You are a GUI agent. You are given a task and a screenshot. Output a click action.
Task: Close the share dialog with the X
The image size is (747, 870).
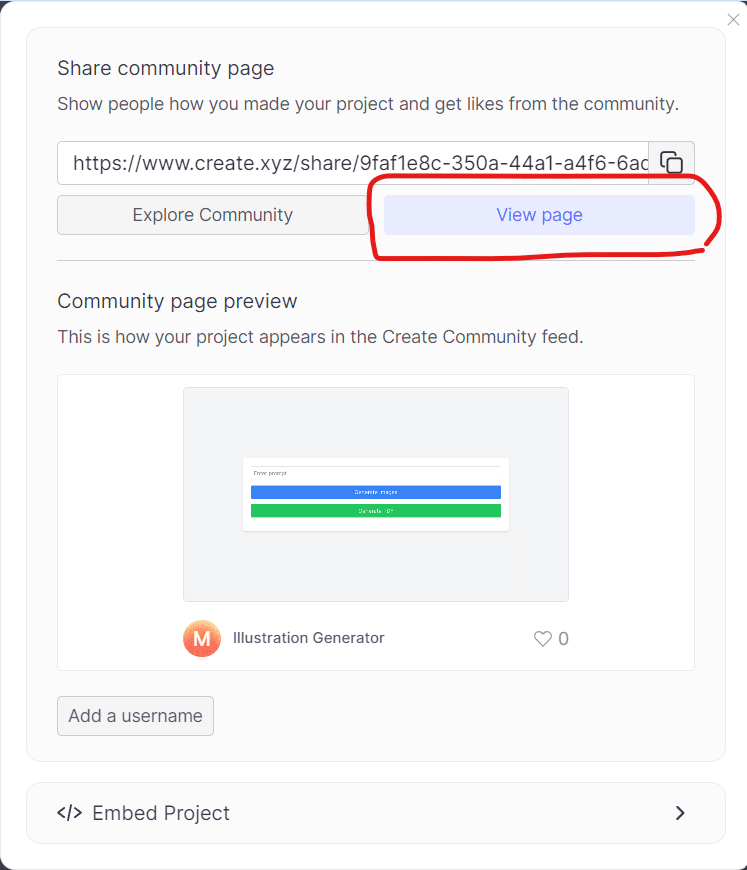[x=733, y=20]
